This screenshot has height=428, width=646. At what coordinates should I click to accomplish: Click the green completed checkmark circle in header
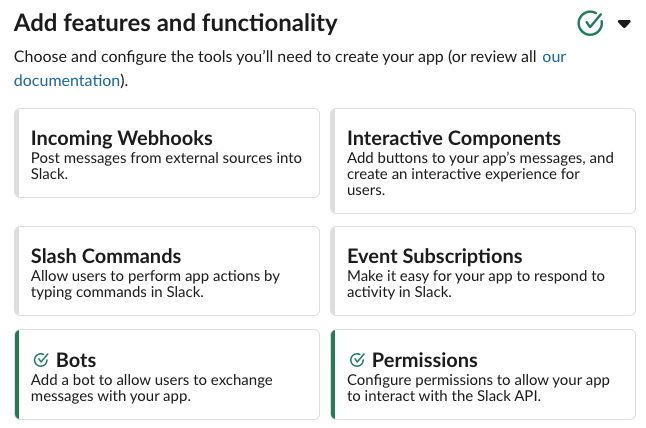tap(591, 23)
